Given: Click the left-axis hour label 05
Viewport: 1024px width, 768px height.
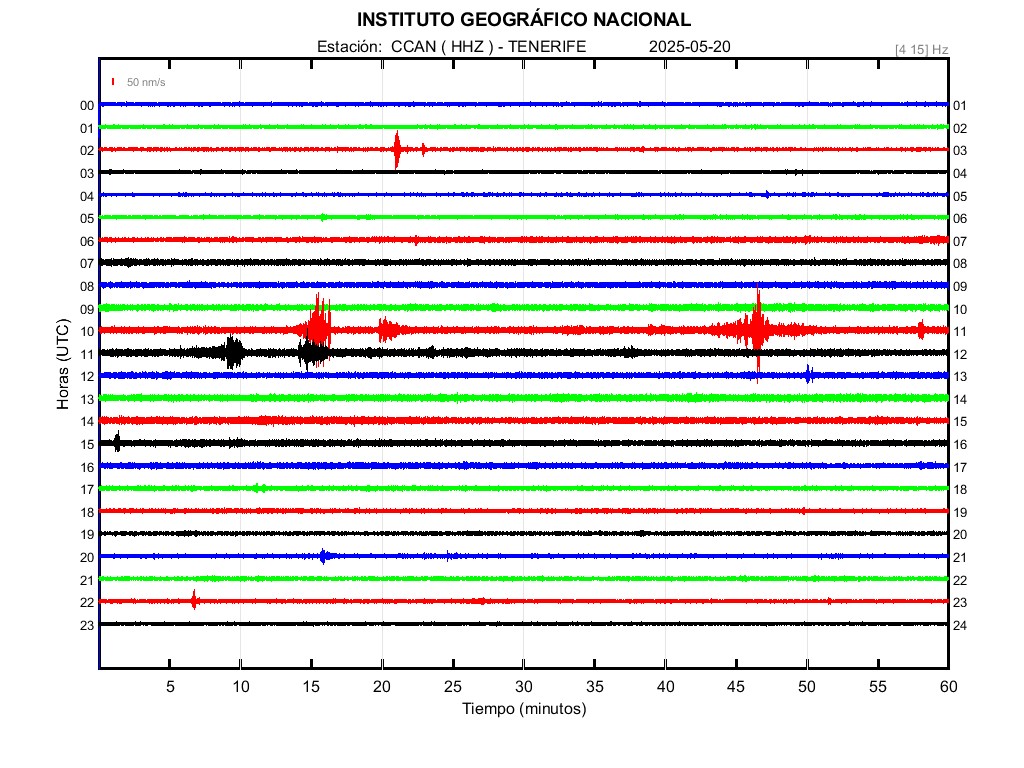Looking at the screenshot, I should click(87, 219).
